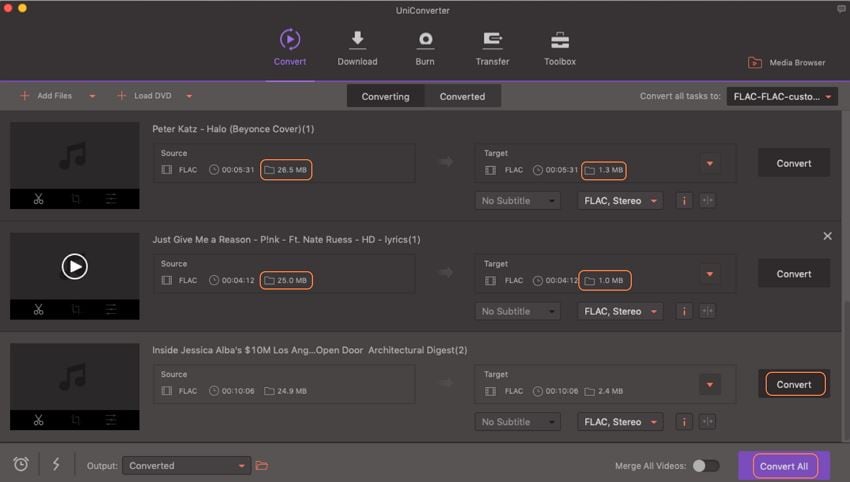
Task: Convert the Peter Katz Halo track
Action: tap(794, 163)
